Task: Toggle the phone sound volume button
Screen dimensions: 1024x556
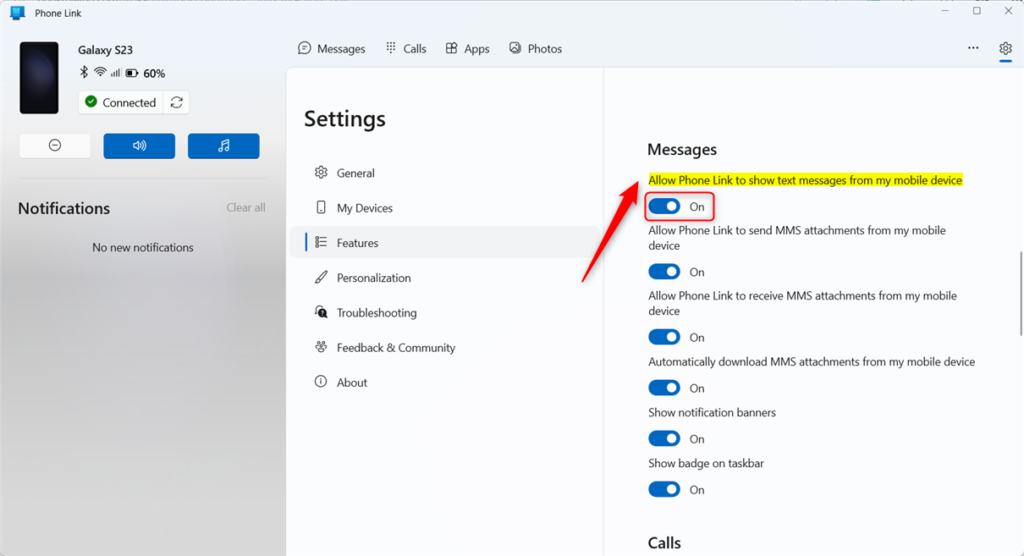Action: (139, 146)
